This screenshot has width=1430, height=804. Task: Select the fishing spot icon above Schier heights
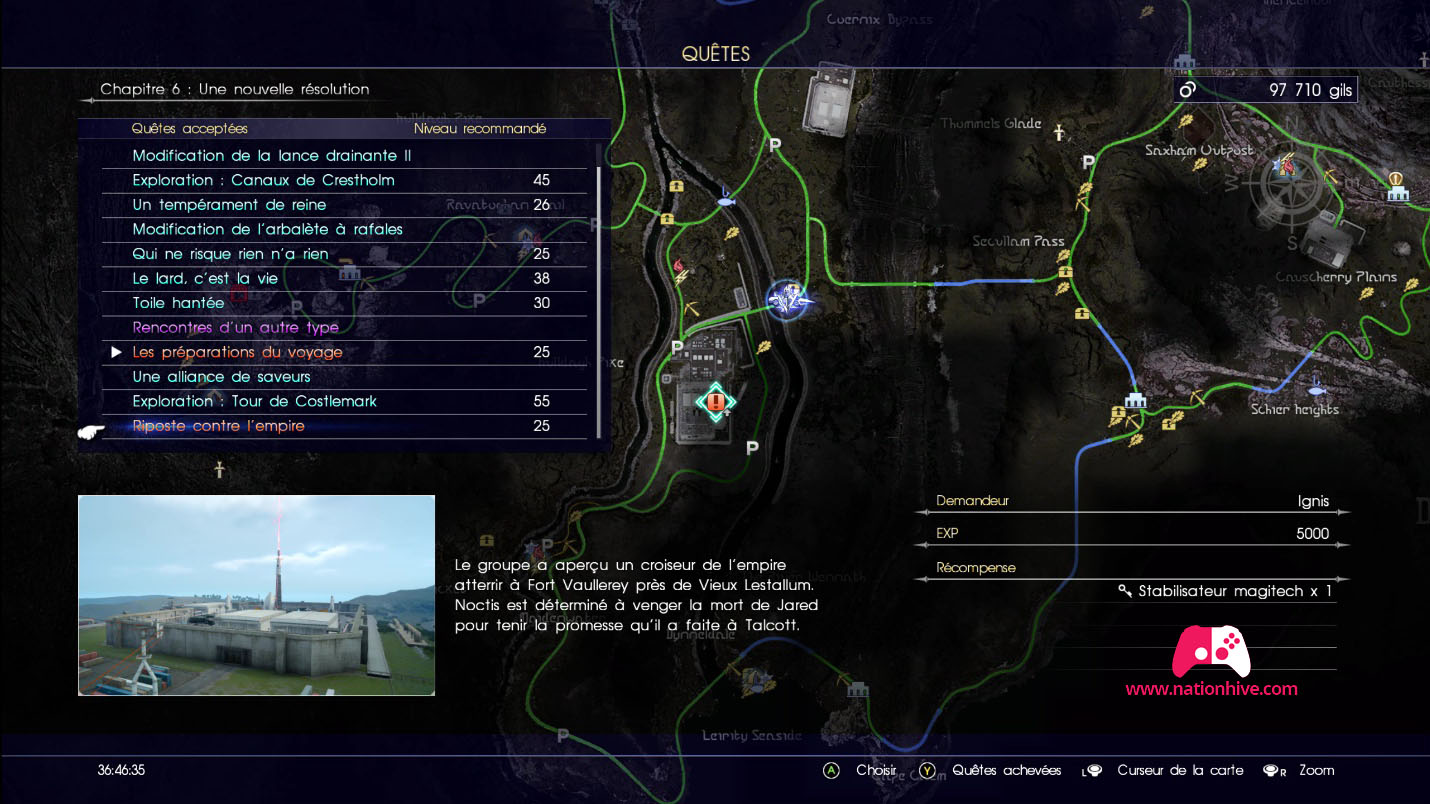click(1315, 384)
